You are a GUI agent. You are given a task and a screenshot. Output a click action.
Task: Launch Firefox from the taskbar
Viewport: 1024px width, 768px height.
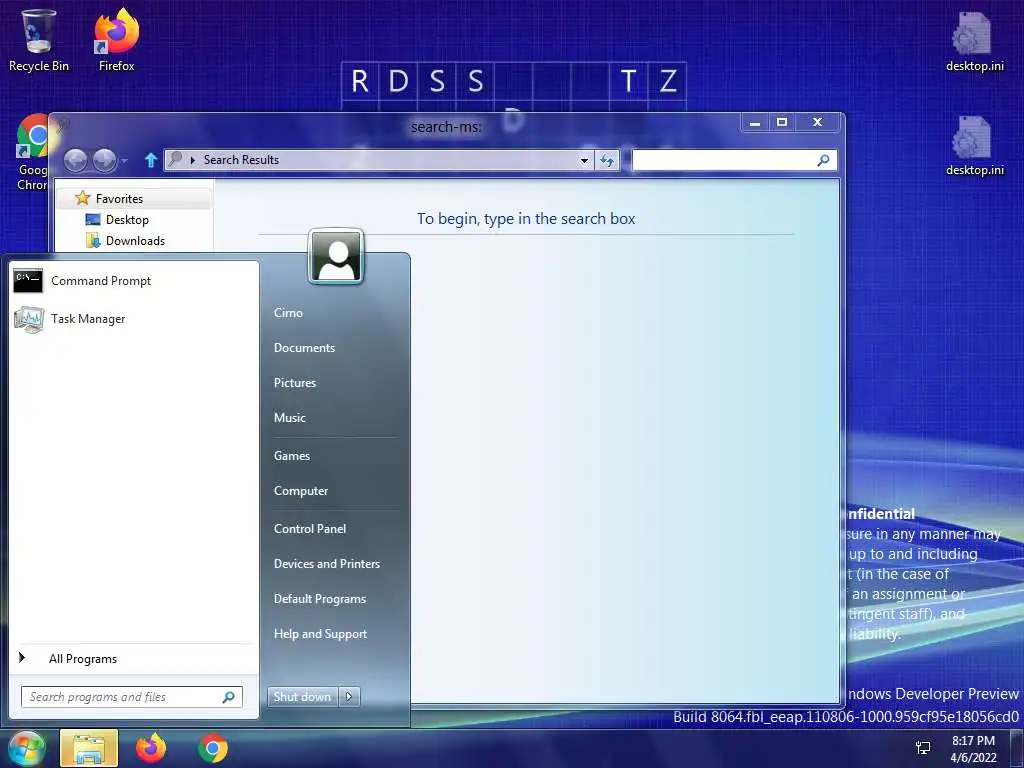pos(151,748)
